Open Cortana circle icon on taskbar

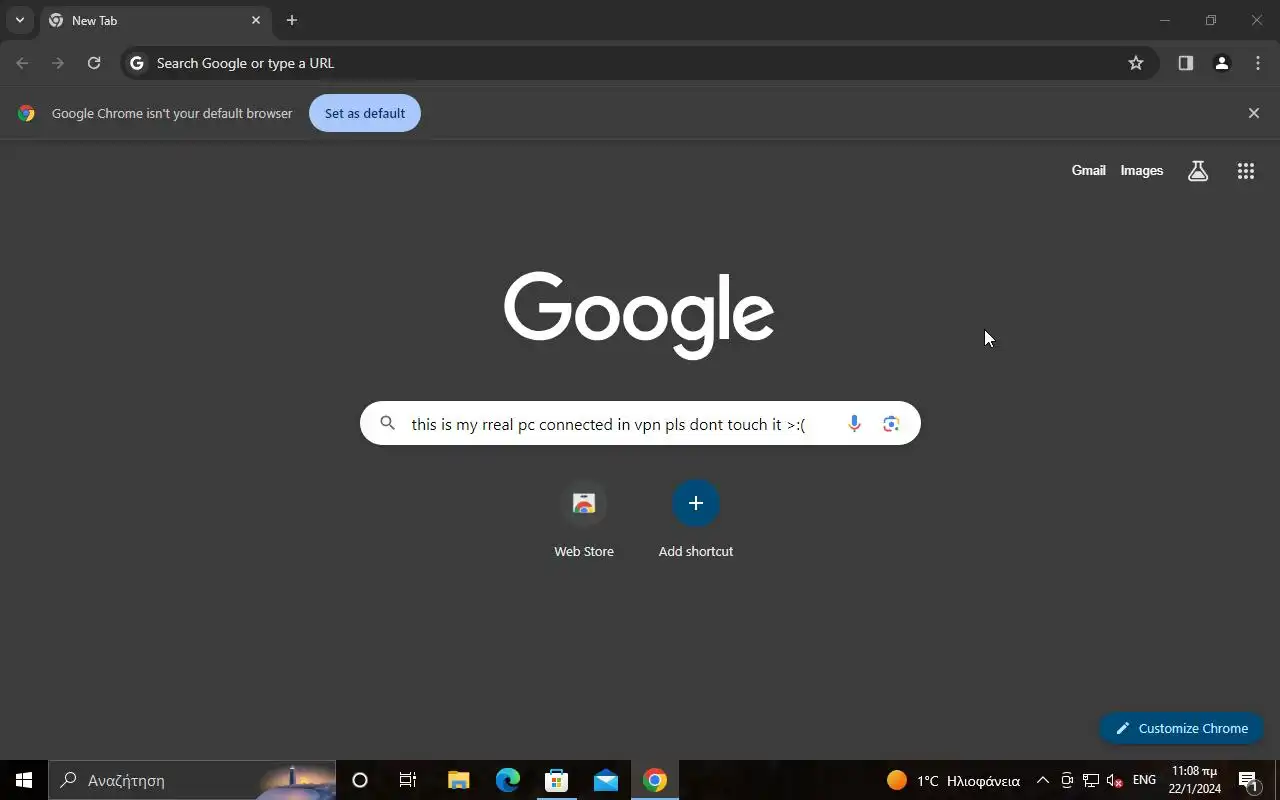[360, 780]
